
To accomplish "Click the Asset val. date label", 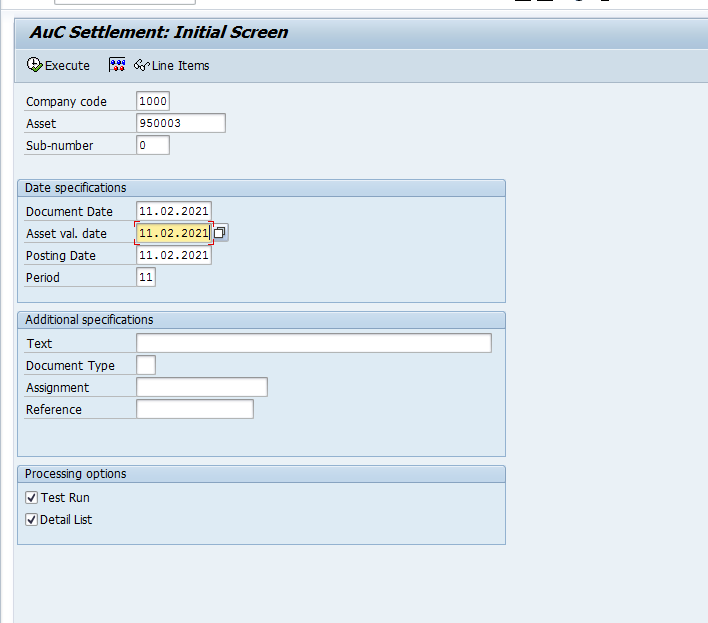I will pyautogui.click(x=66, y=234).
